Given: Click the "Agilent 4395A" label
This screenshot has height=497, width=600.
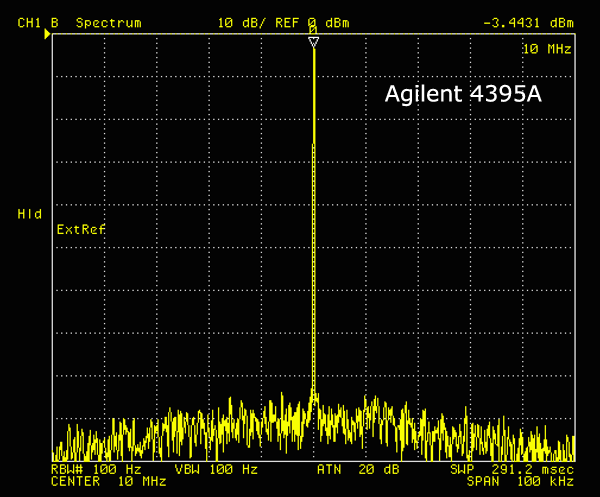Looking at the screenshot, I should coord(463,94).
